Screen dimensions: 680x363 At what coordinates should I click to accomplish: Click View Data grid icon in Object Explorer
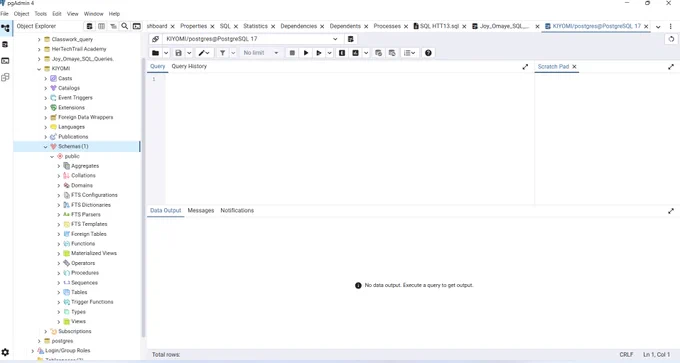[x=101, y=26]
